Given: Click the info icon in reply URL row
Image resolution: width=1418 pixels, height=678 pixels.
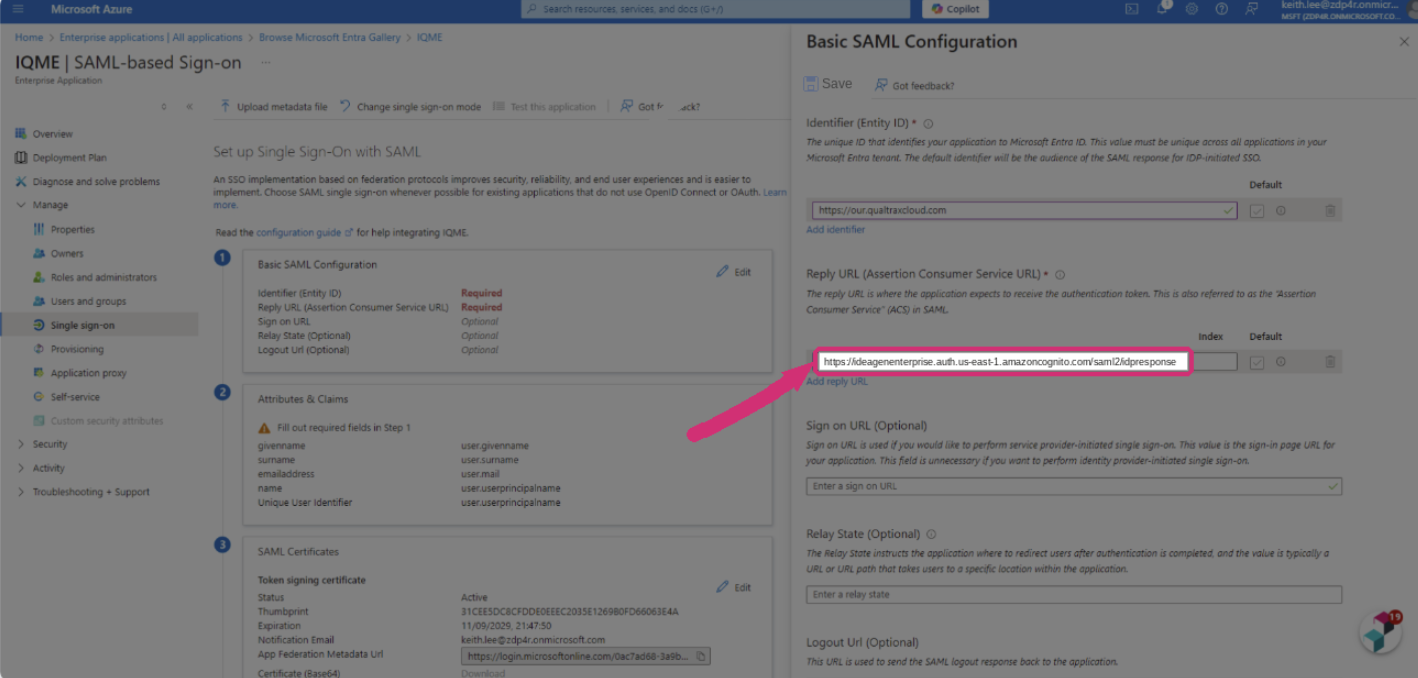Looking at the screenshot, I should coord(1280,362).
